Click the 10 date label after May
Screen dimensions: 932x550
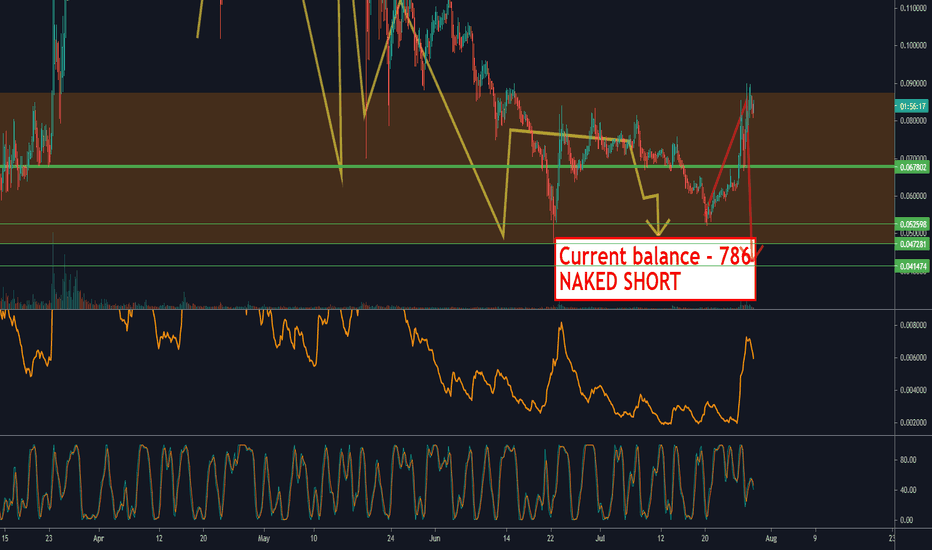point(313,539)
